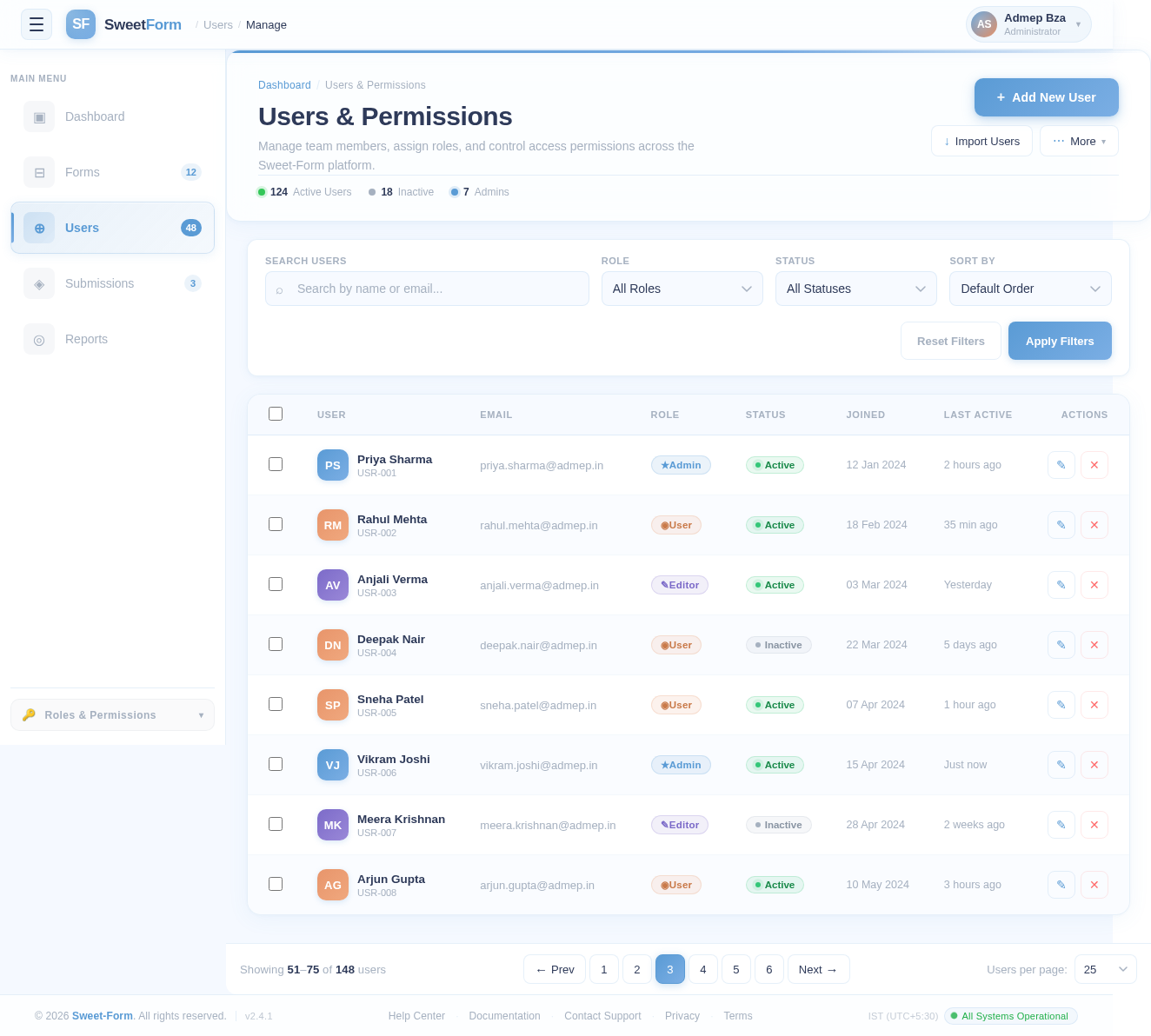Follow the Dashboard breadcrumb link

click(284, 85)
